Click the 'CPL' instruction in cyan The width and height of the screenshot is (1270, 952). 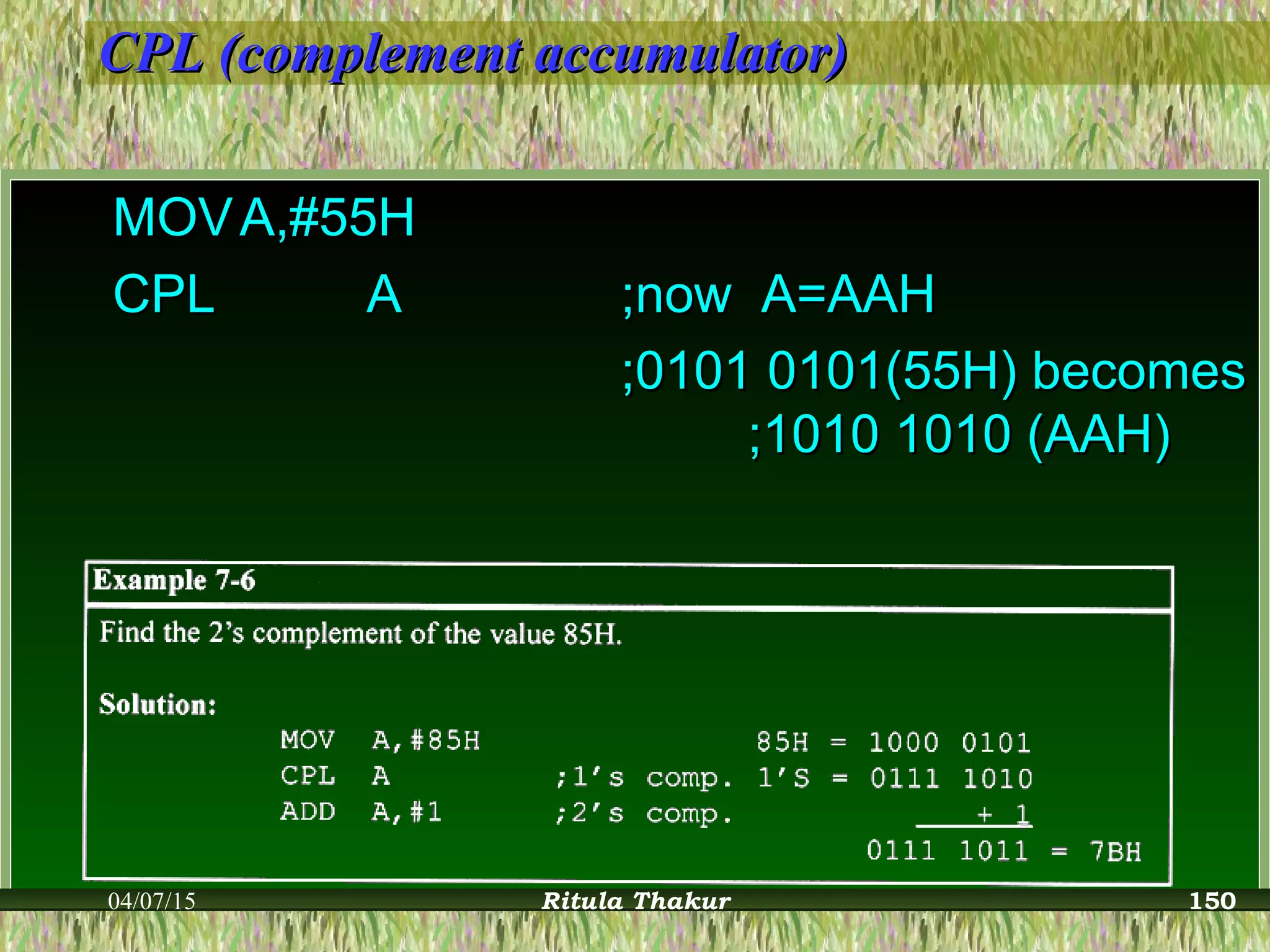164,294
